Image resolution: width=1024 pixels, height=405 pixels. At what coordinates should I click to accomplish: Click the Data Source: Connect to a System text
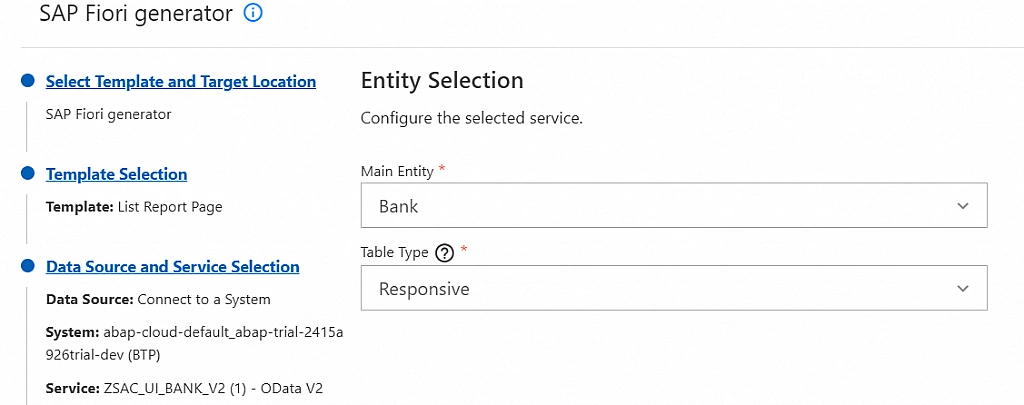158,299
